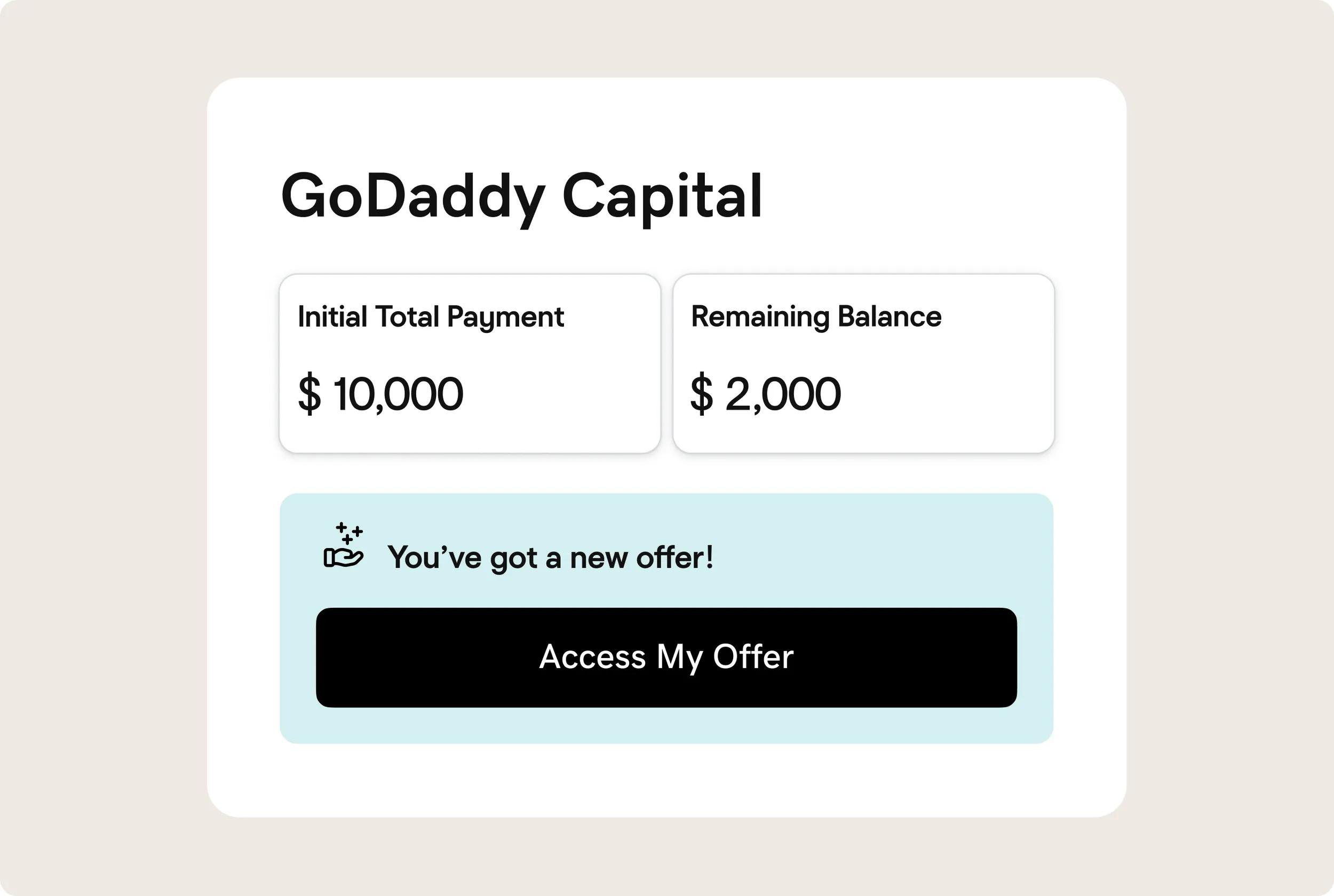Click the 10,000 amount figure
This screenshot has height=896, width=1334.
point(398,394)
